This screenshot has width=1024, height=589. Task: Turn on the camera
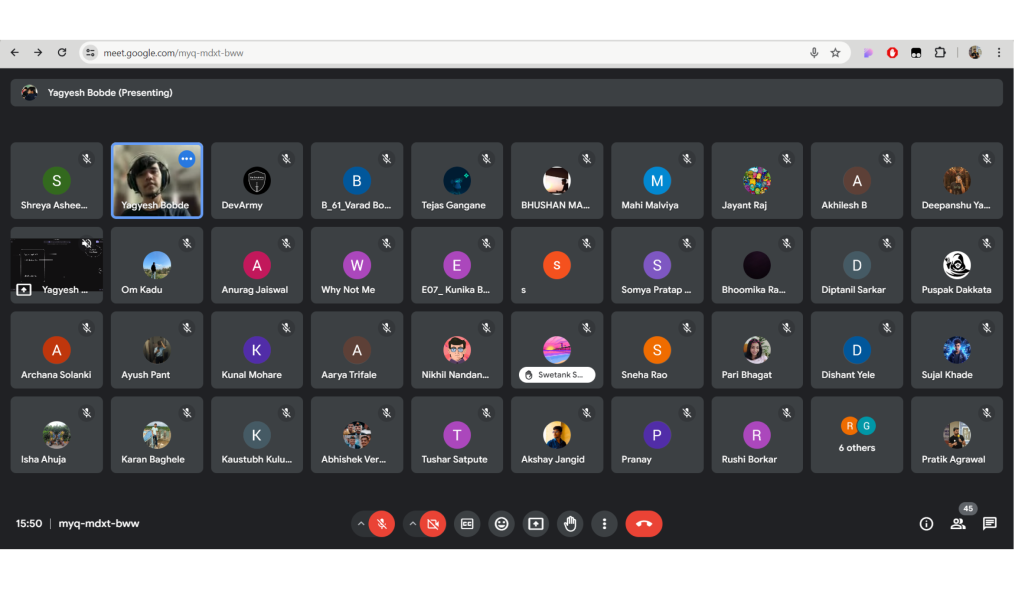432,524
